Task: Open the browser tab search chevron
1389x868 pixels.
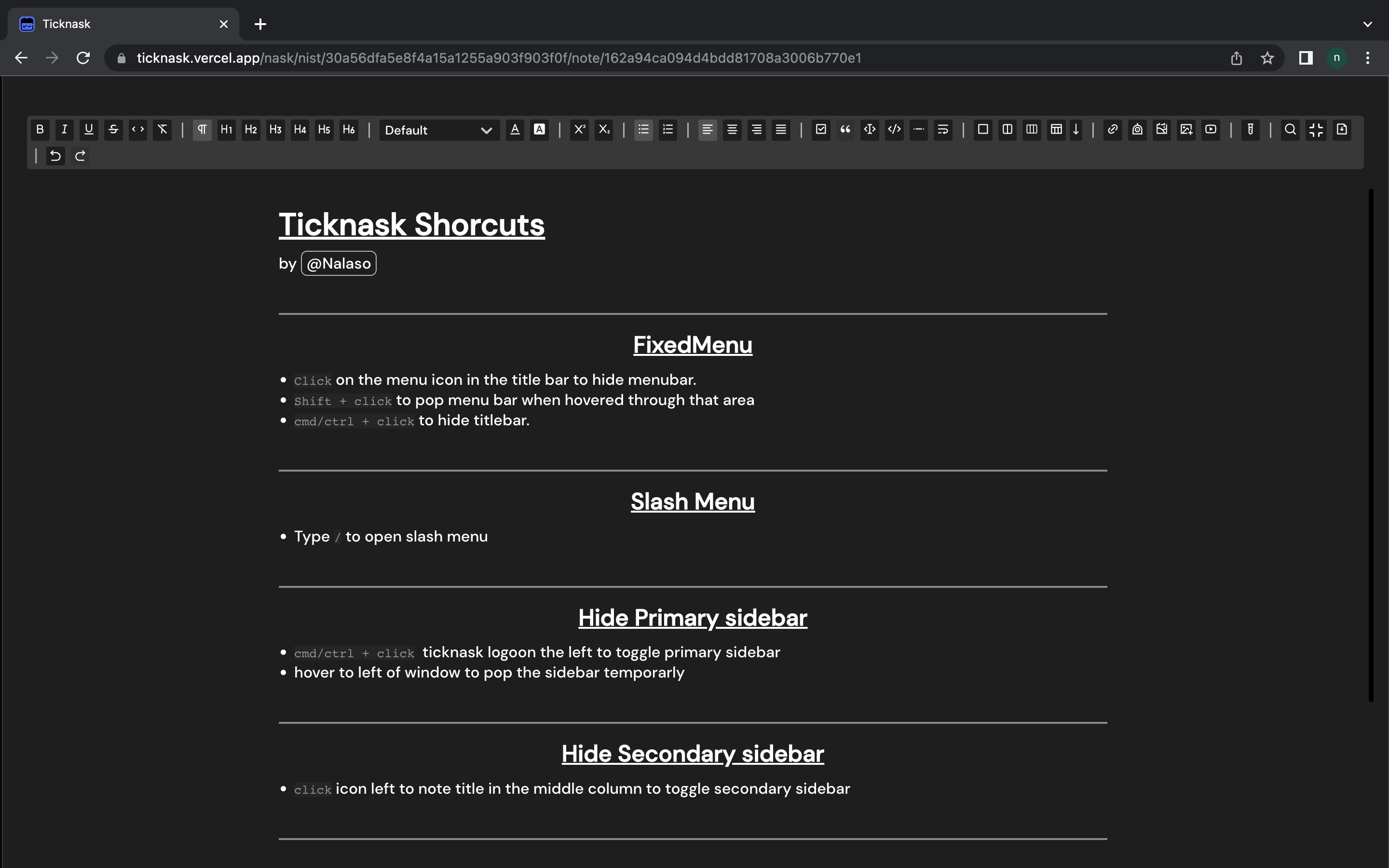Action: (1368, 24)
